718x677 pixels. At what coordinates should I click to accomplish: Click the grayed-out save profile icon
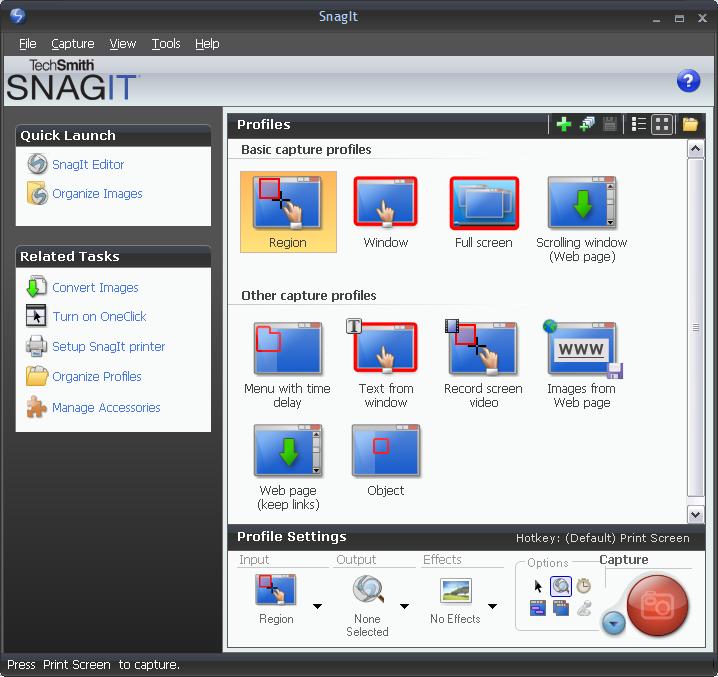609,124
